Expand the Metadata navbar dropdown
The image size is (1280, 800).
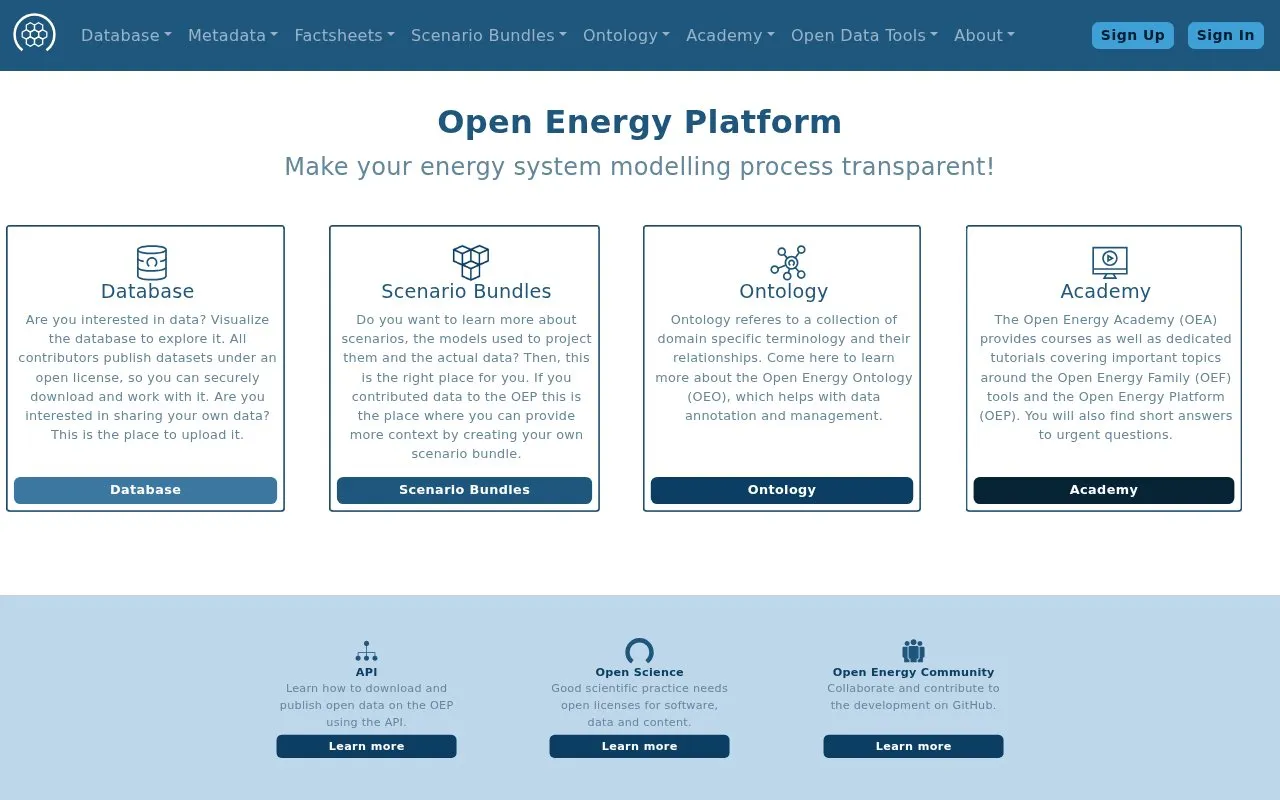(233, 35)
